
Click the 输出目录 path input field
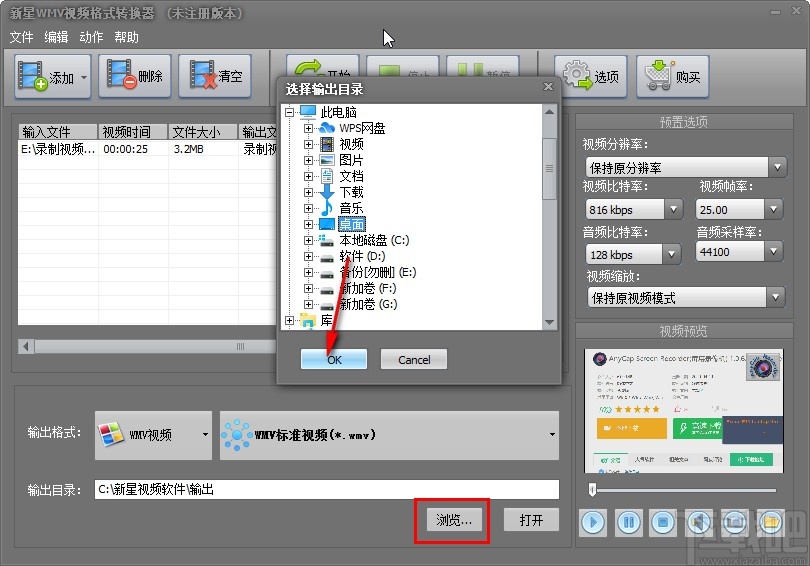coord(326,489)
